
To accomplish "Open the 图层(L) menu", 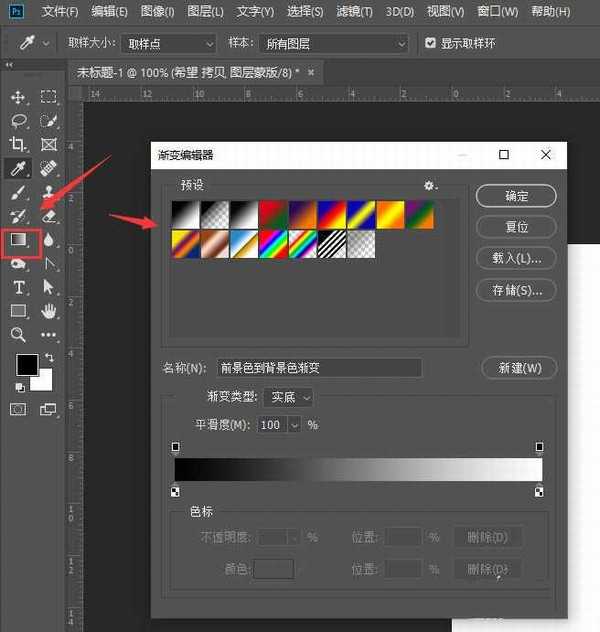I will [x=206, y=12].
